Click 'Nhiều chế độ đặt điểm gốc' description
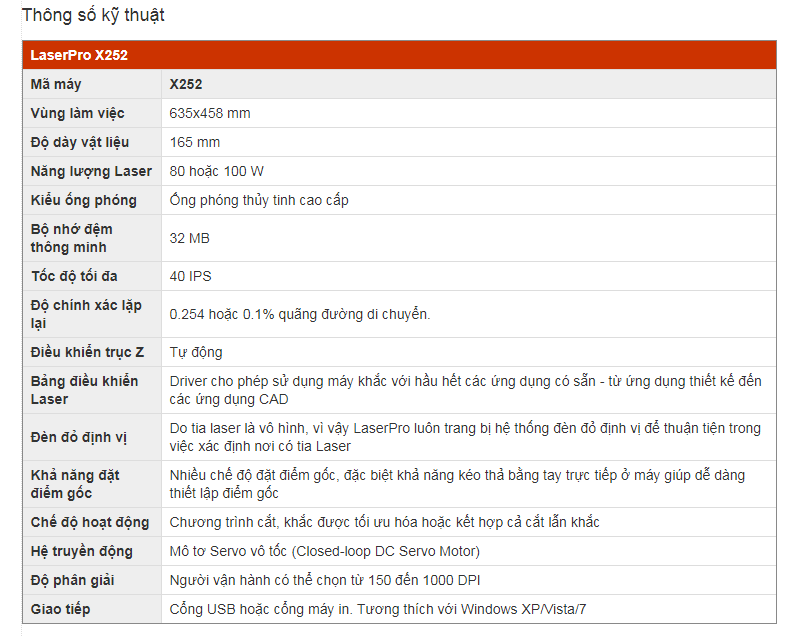 point(457,484)
